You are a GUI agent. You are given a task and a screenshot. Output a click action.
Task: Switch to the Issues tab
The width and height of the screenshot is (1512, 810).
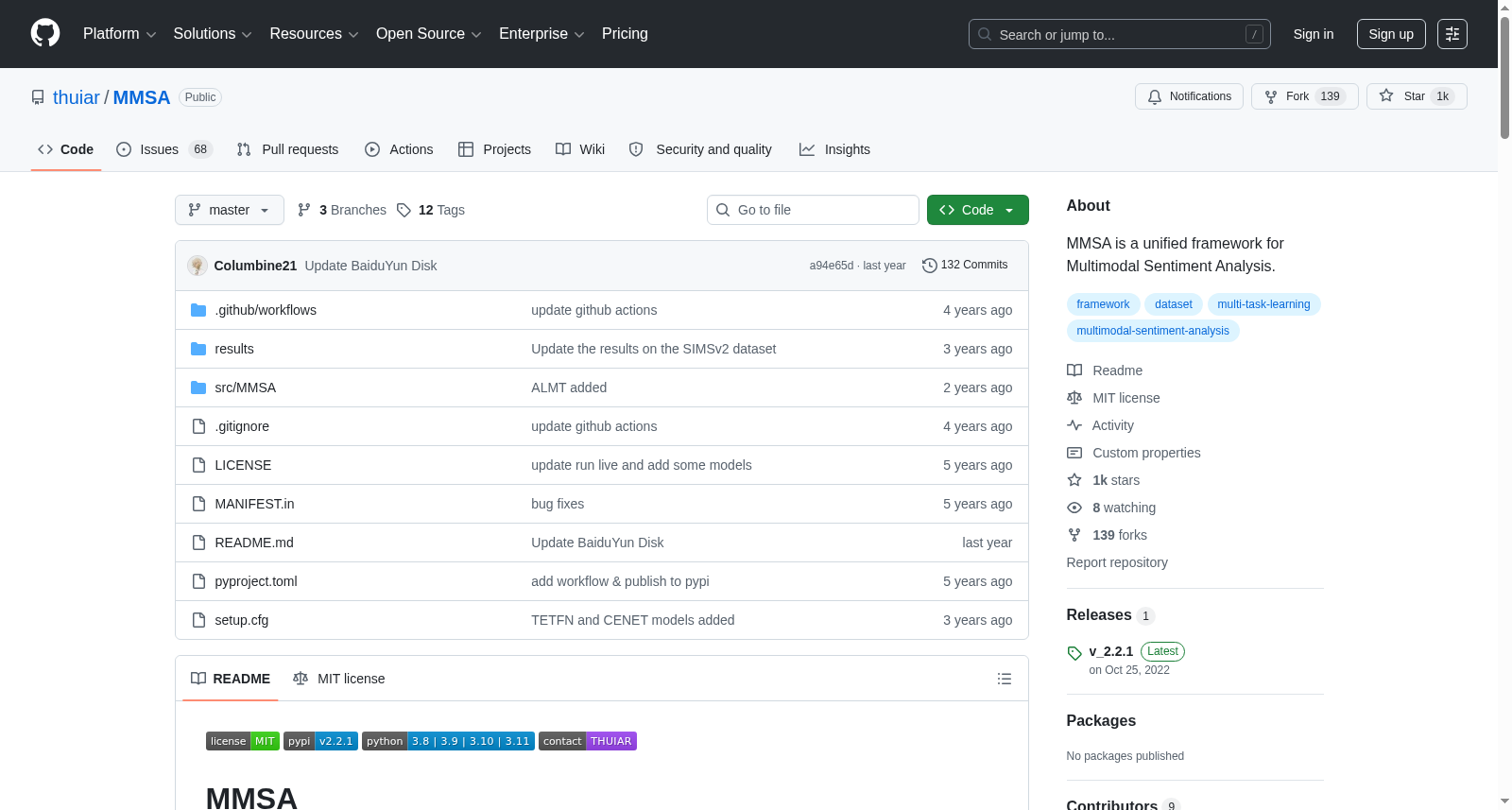pos(164,149)
